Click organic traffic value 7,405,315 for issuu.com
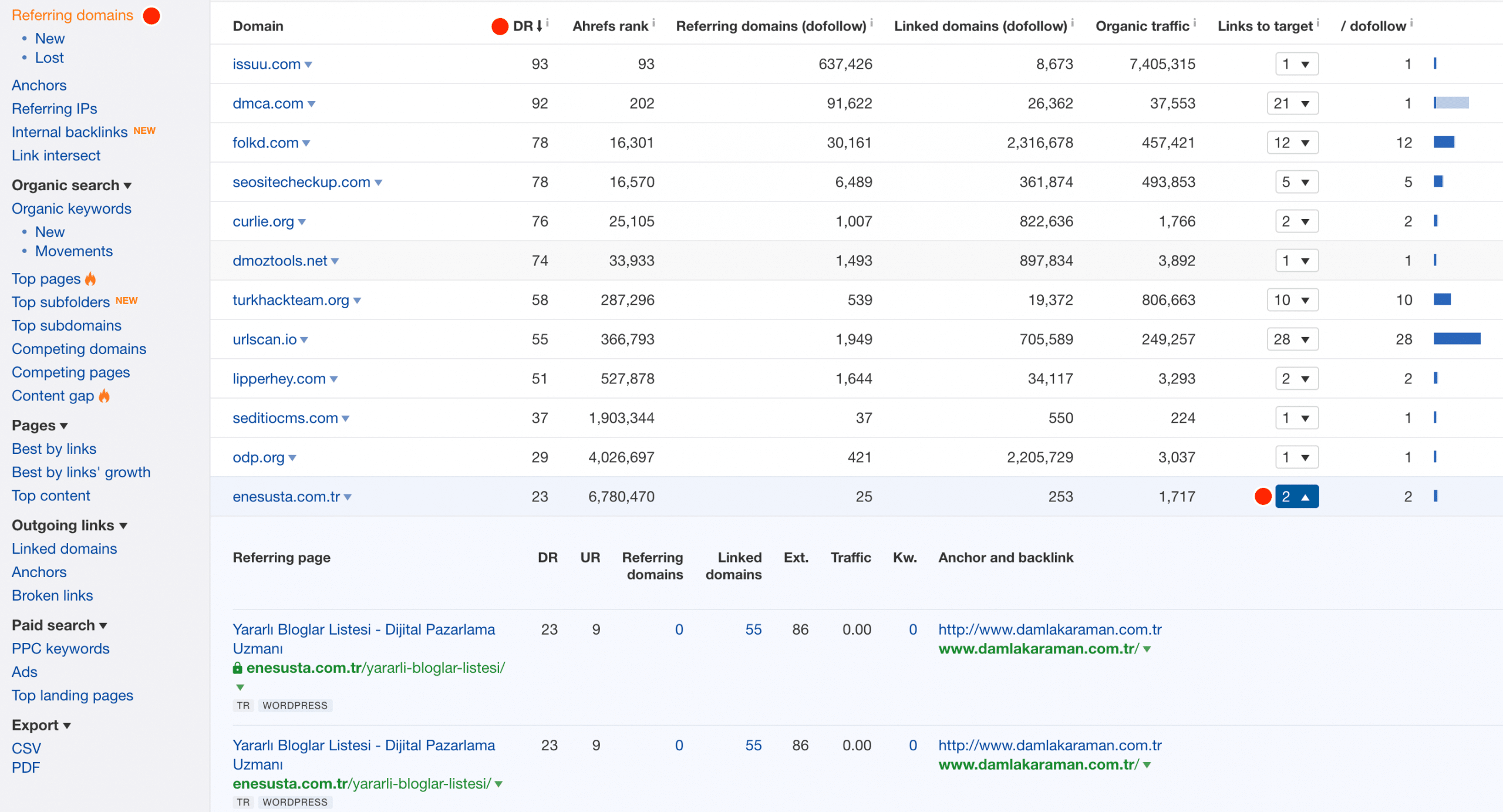Viewport: 1503px width, 812px height. pos(1162,64)
